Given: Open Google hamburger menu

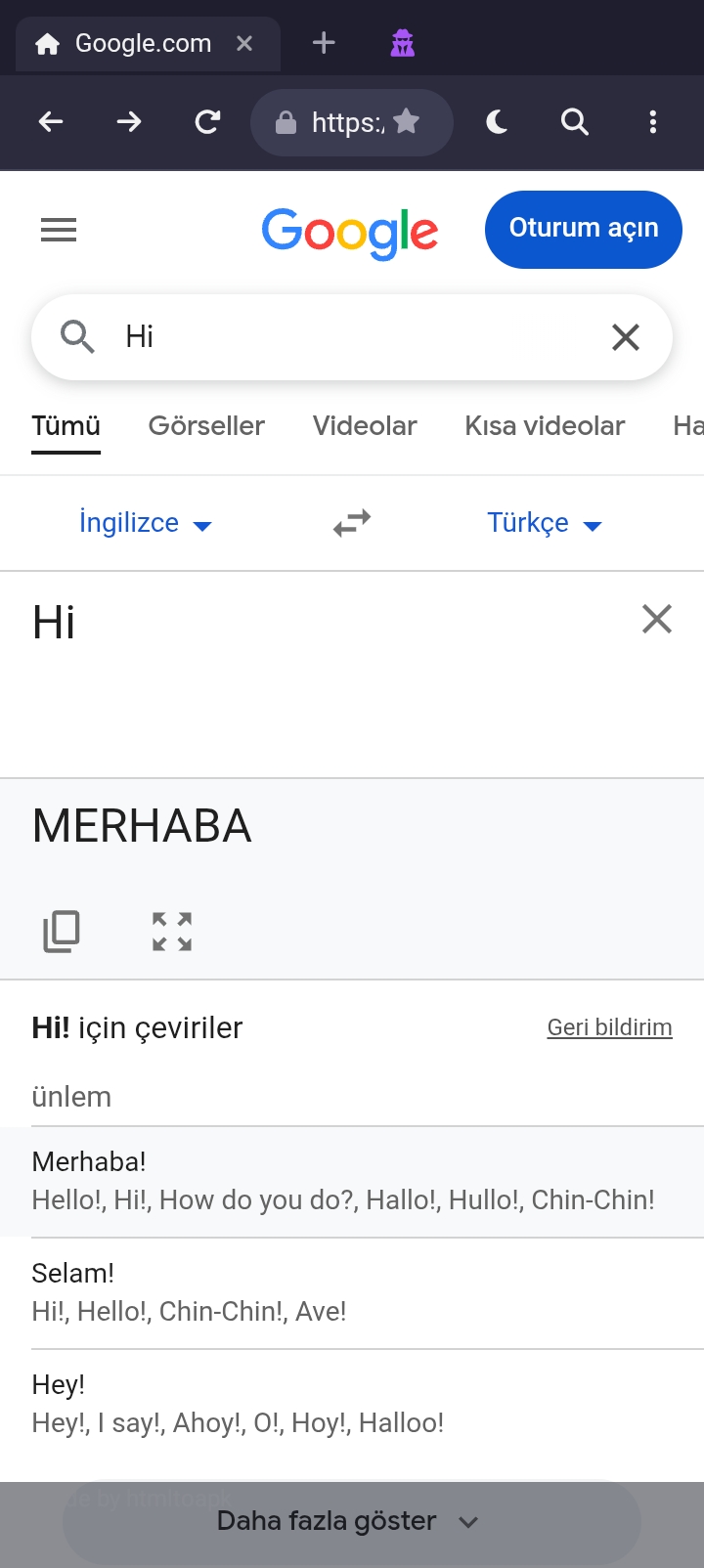Looking at the screenshot, I should tap(59, 231).
